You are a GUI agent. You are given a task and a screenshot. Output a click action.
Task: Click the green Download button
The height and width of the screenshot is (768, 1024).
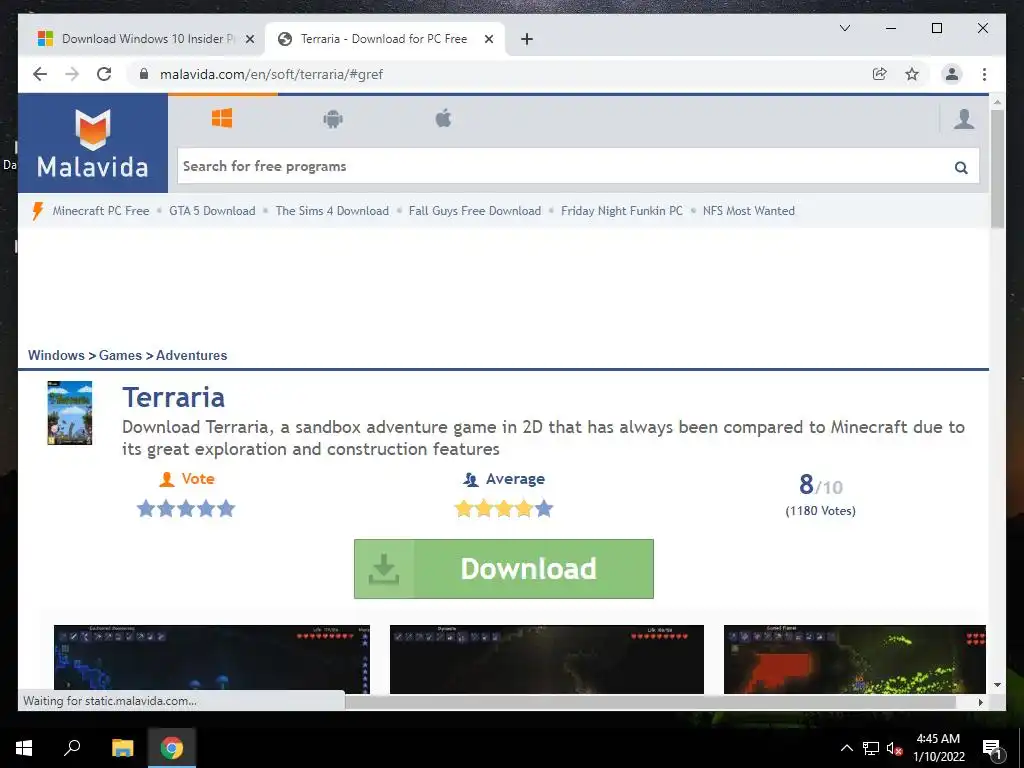504,568
